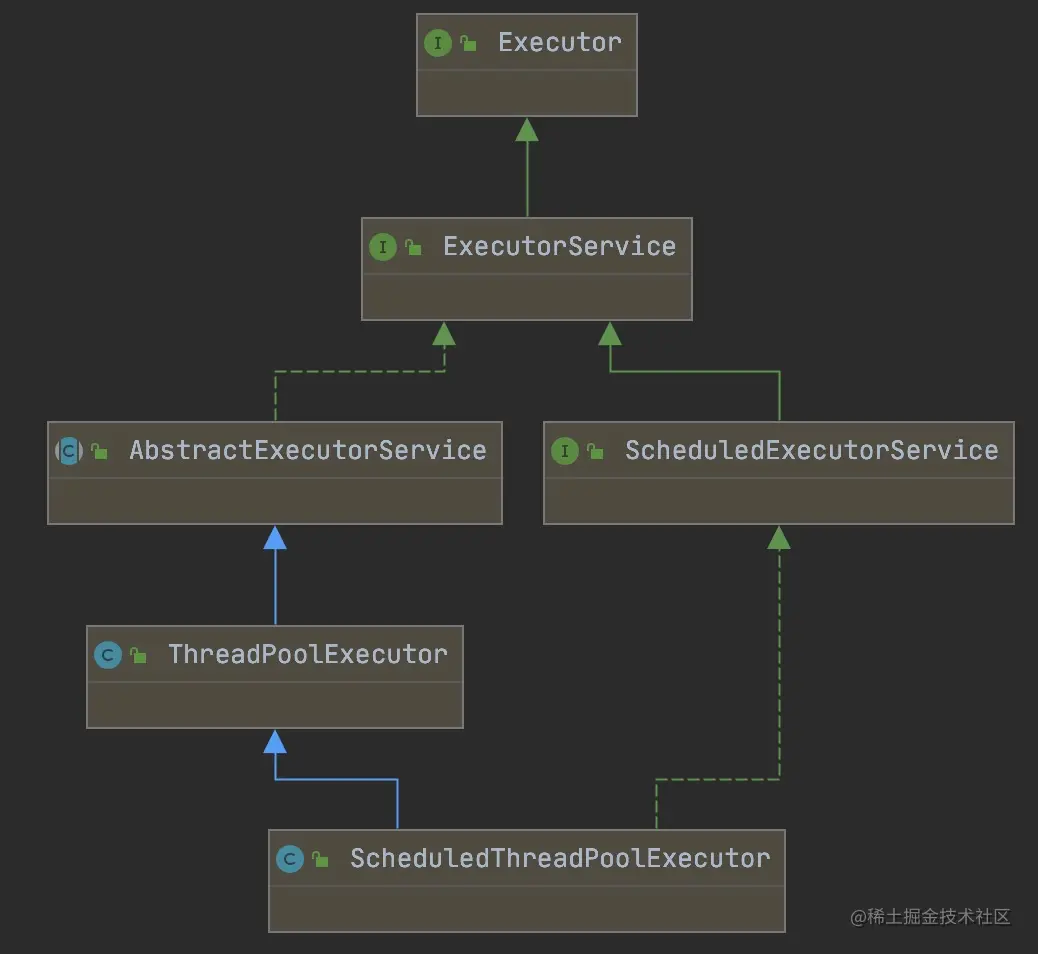The image size is (1038, 954).
Task: Select the ScheduledThreadPoolExecutor class label
Action: point(559,858)
